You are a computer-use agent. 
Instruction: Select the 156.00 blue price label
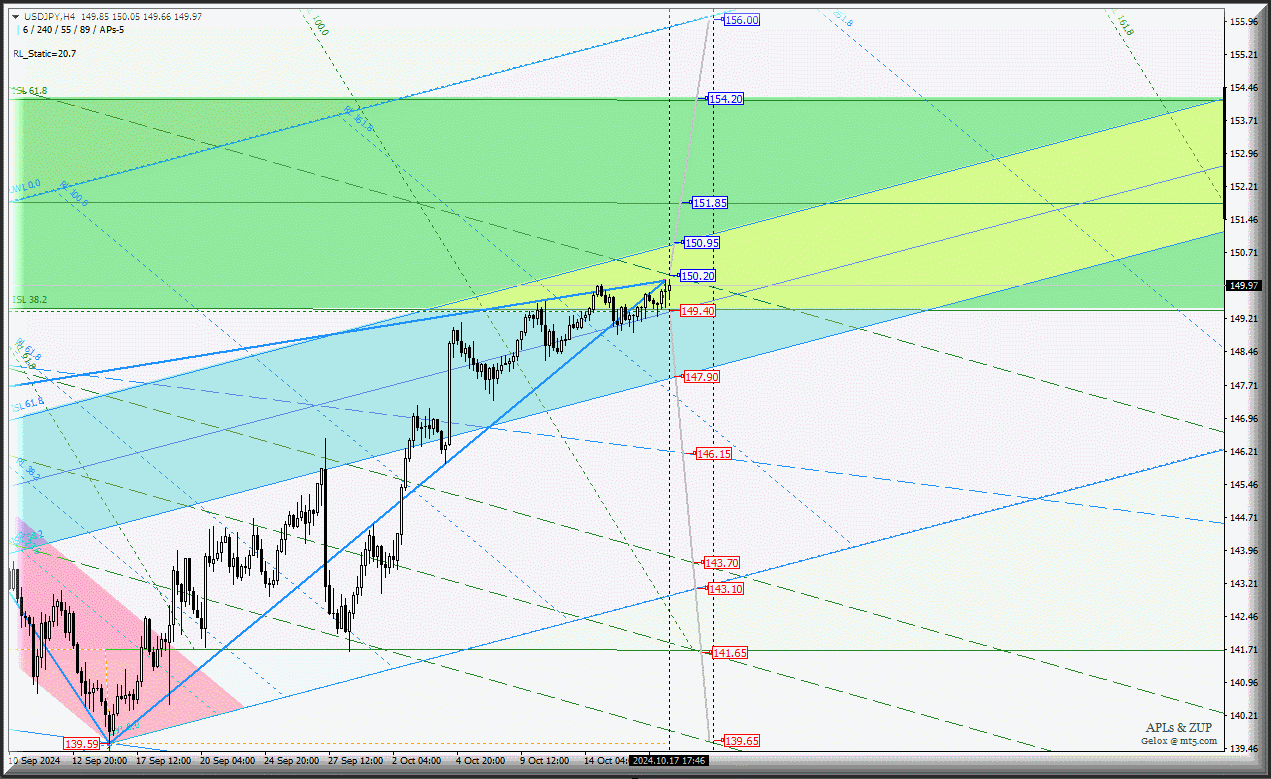pos(742,20)
